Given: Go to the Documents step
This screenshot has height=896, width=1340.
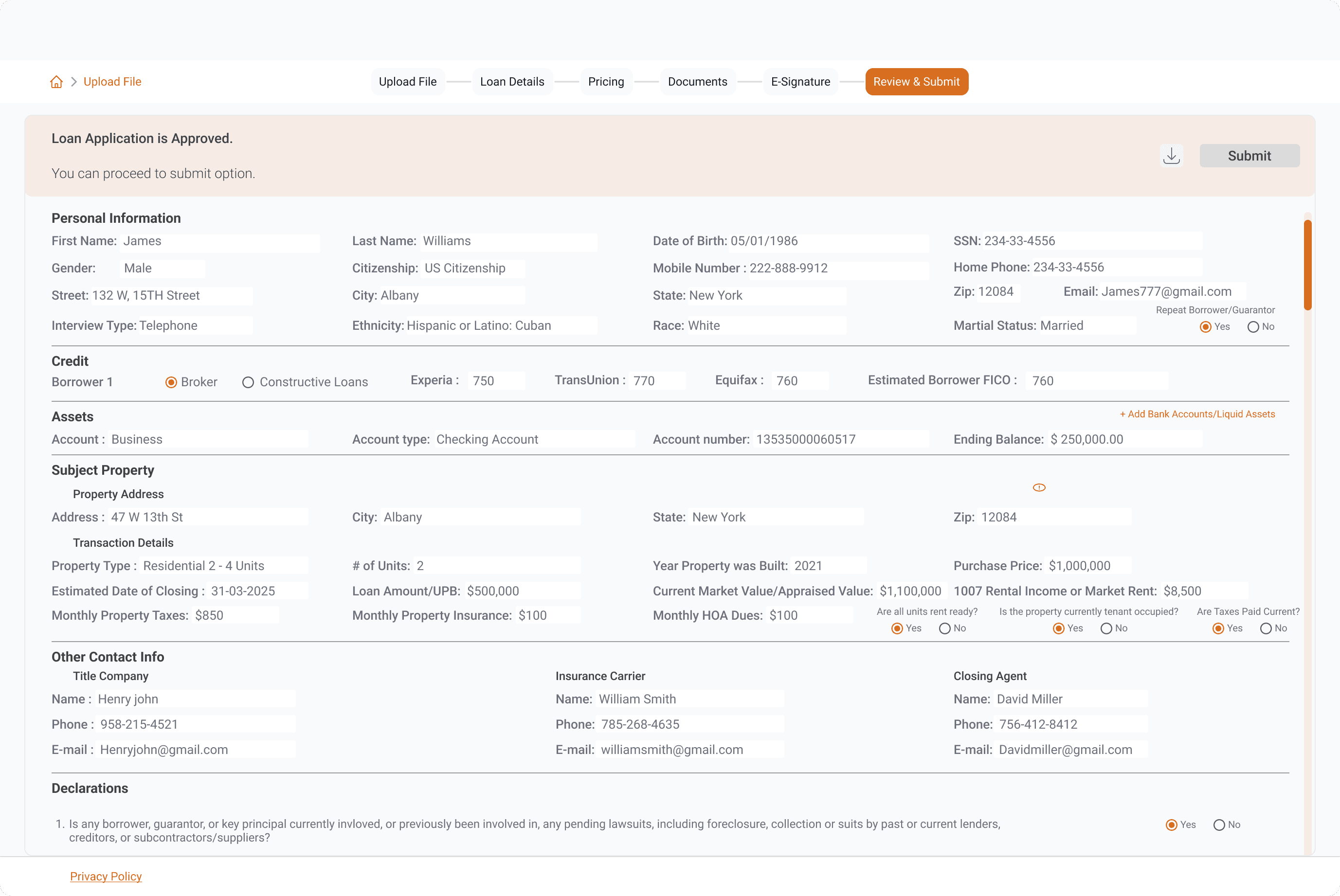Looking at the screenshot, I should click(697, 82).
